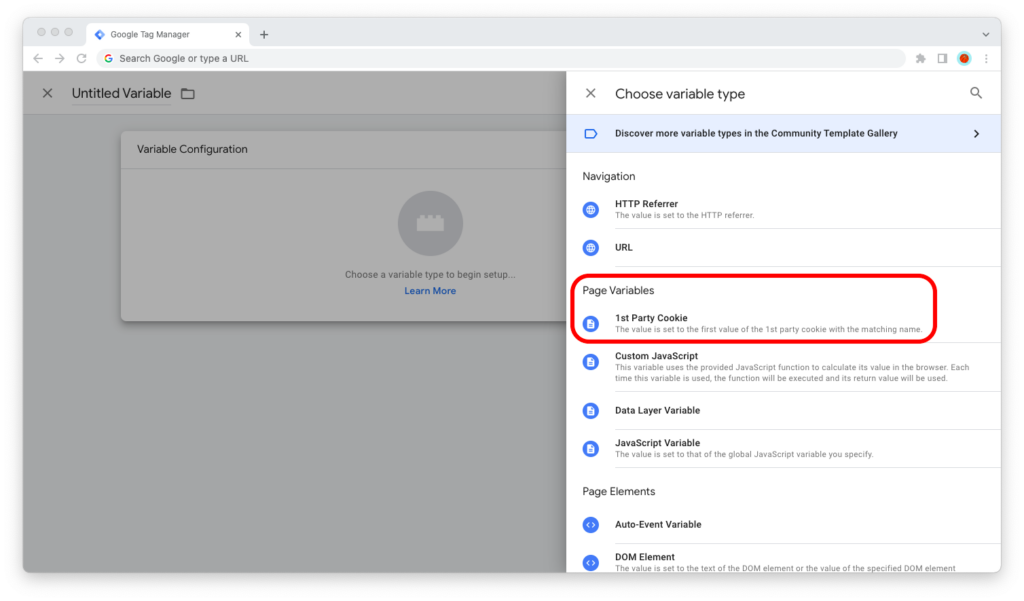Toggle browser side panel icon
This screenshot has height=601, width=1024.
click(942, 58)
